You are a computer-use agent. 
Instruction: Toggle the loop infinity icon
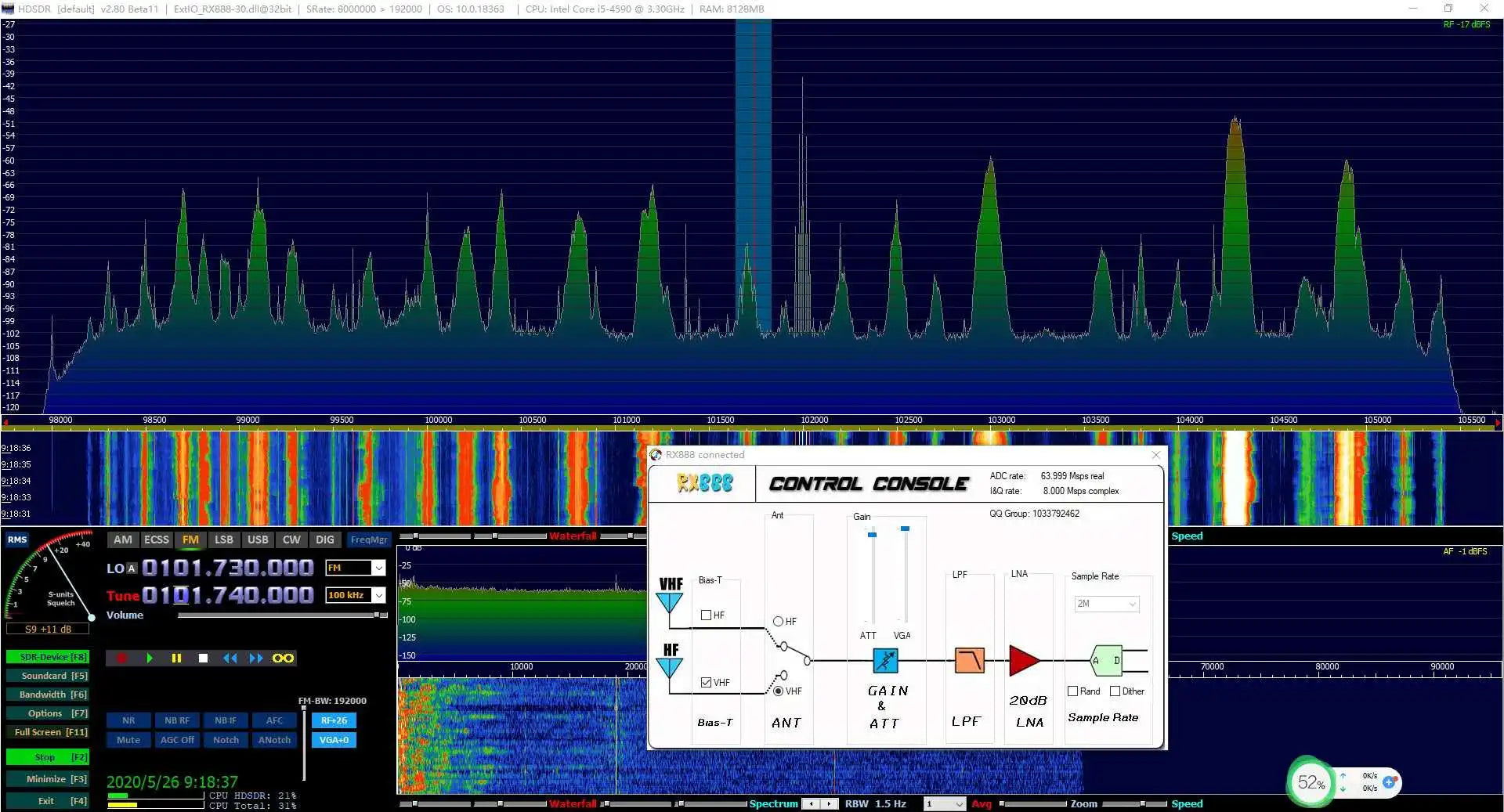coord(283,659)
